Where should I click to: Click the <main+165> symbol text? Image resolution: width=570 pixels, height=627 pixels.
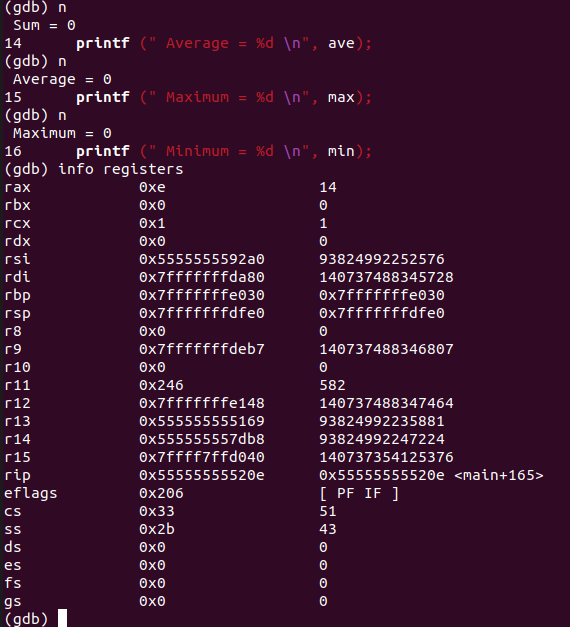[499, 475]
